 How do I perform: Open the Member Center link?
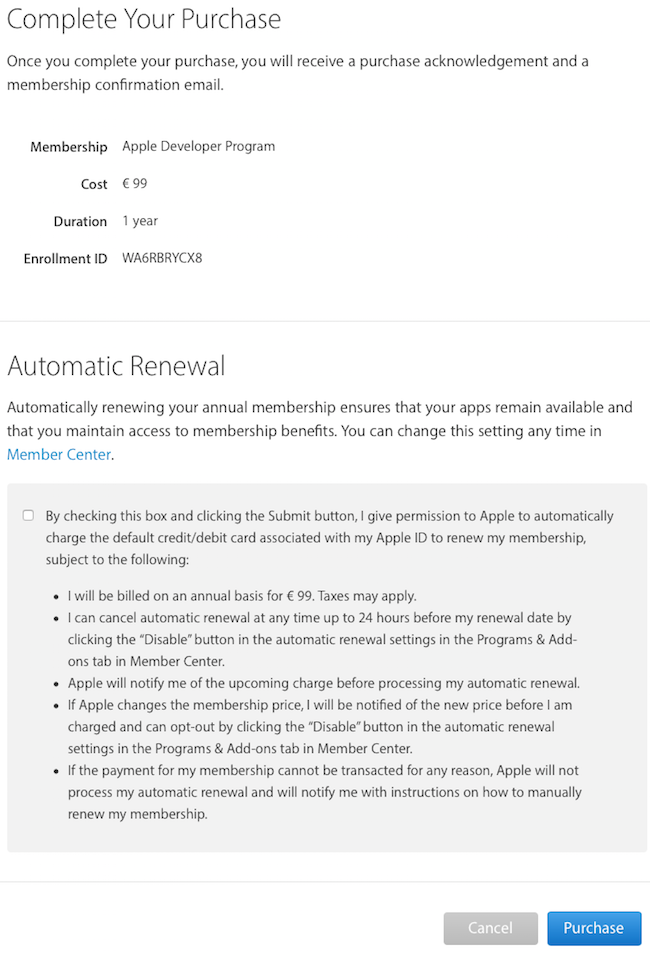tap(59, 454)
